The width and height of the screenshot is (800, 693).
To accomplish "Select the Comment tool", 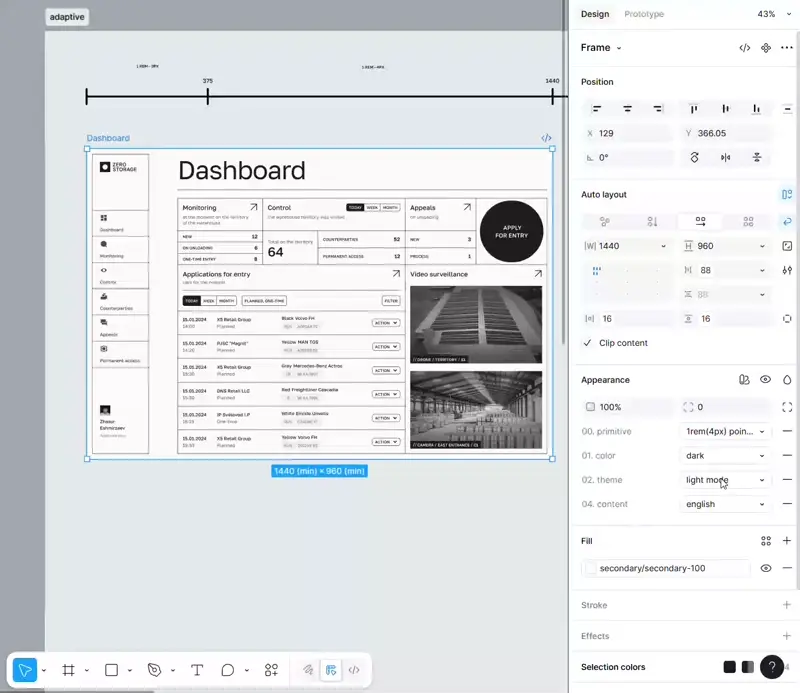I will (x=228, y=670).
